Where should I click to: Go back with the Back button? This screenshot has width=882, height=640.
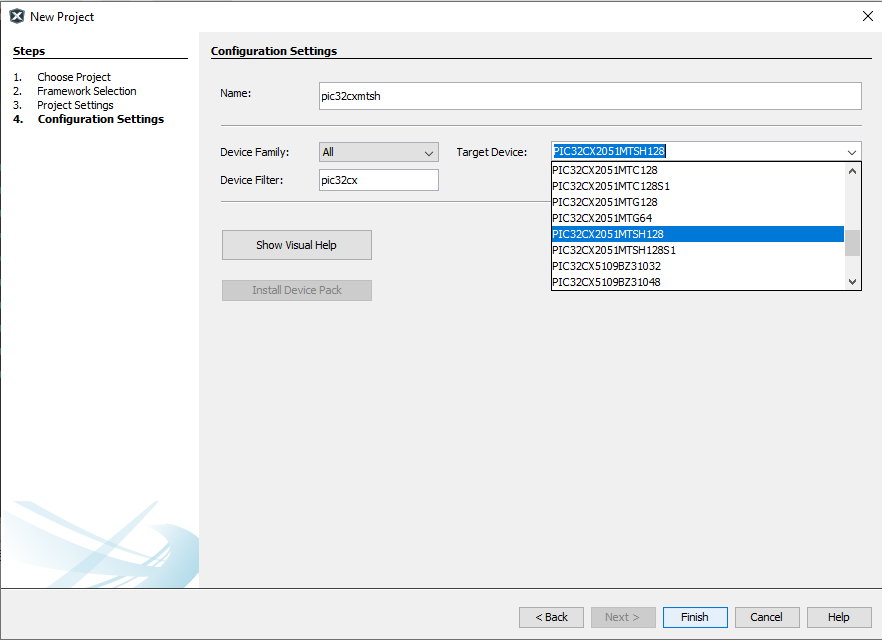point(551,618)
